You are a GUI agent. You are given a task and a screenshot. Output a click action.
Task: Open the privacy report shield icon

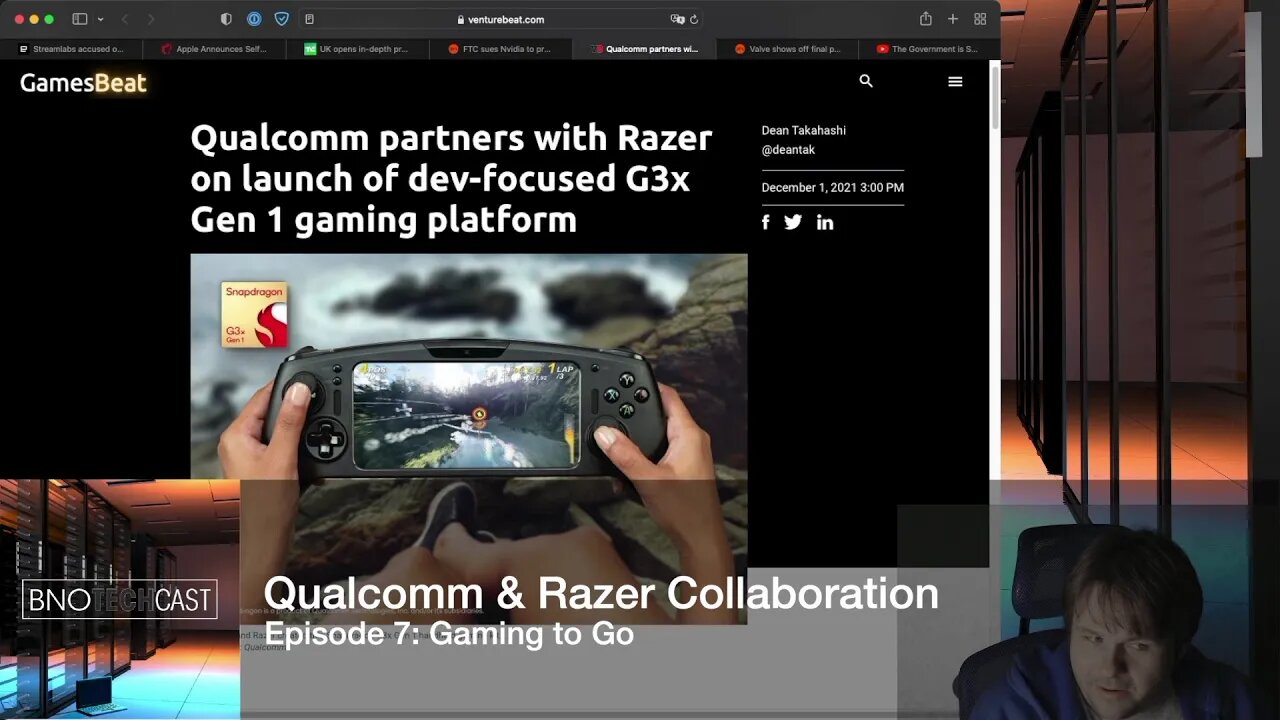click(x=226, y=19)
